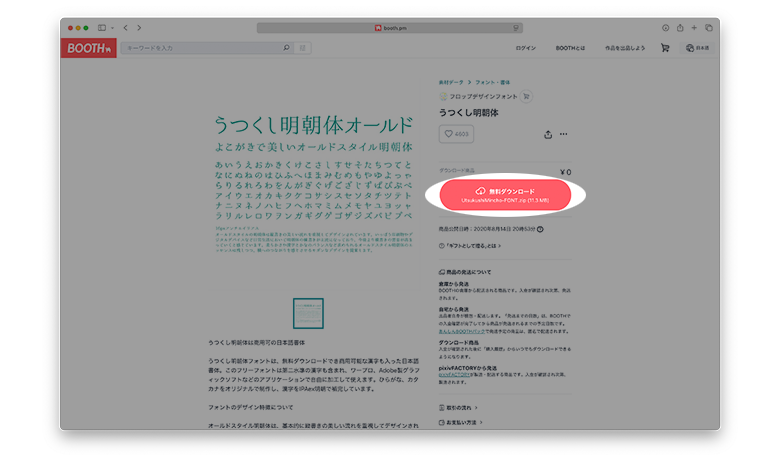Click 商品の発送について heading
This screenshot has height=455, width=780.
[465, 273]
